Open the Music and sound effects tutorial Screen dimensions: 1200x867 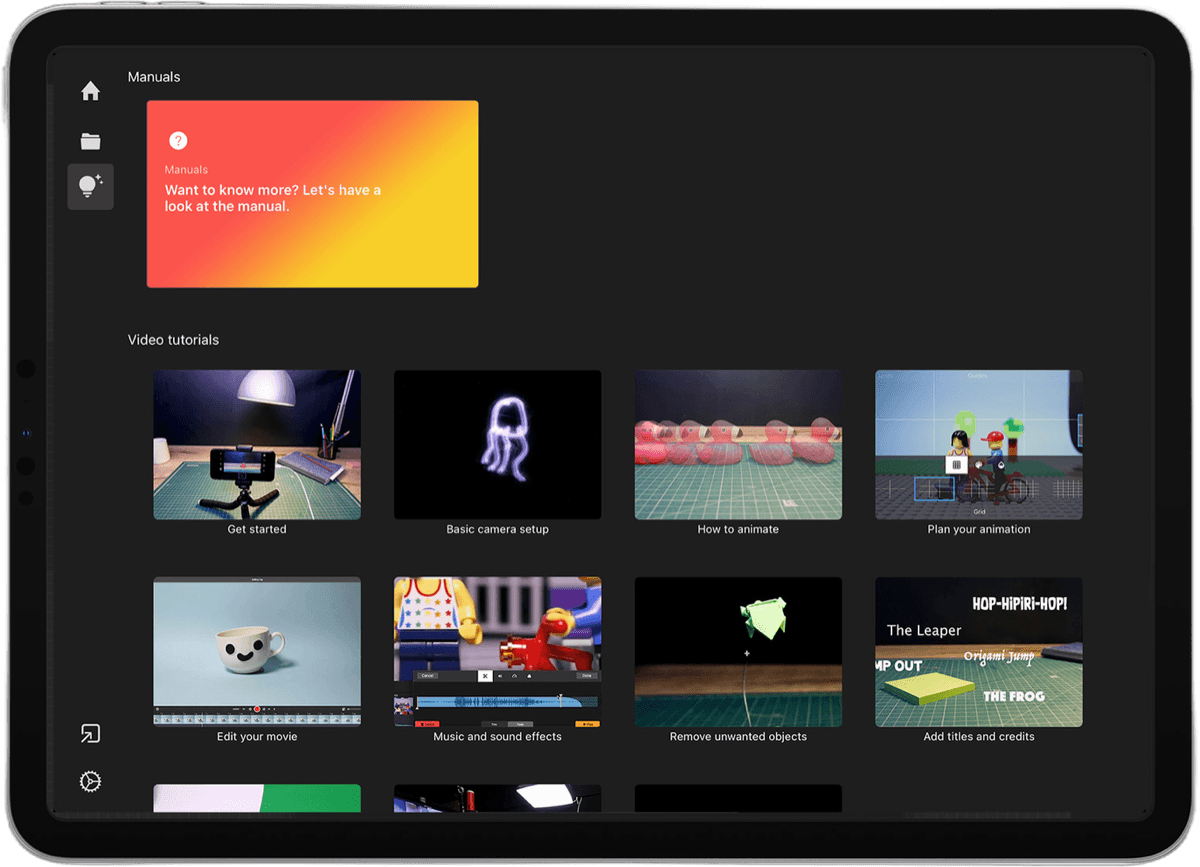(497, 652)
